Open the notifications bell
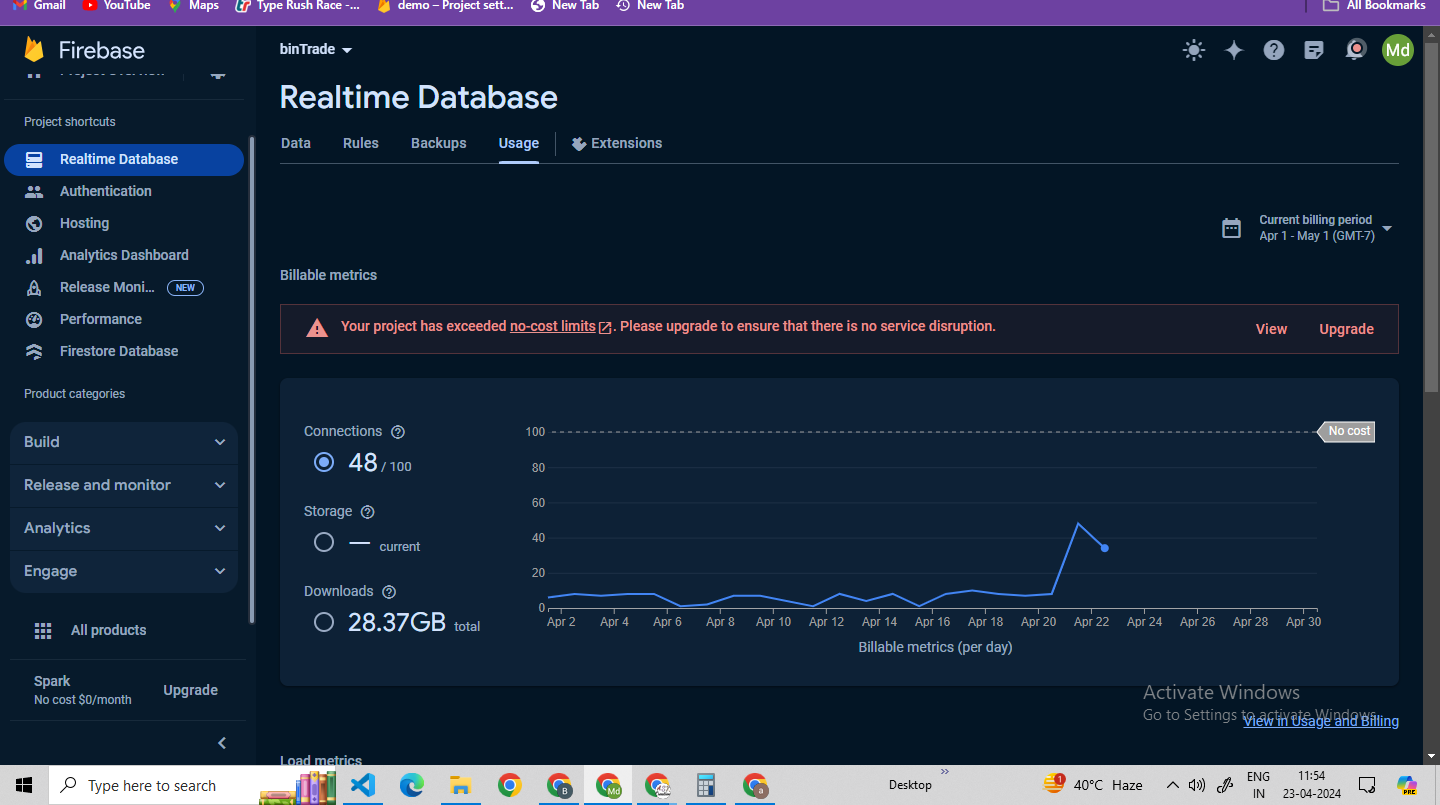Screen dimensions: 1440x805 coord(1356,50)
